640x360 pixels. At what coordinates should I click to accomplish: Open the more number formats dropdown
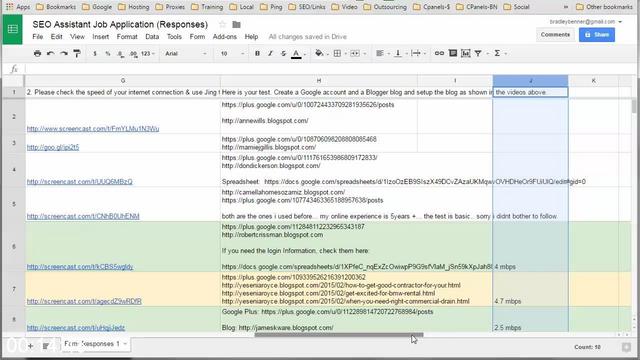pyautogui.click(x=148, y=53)
